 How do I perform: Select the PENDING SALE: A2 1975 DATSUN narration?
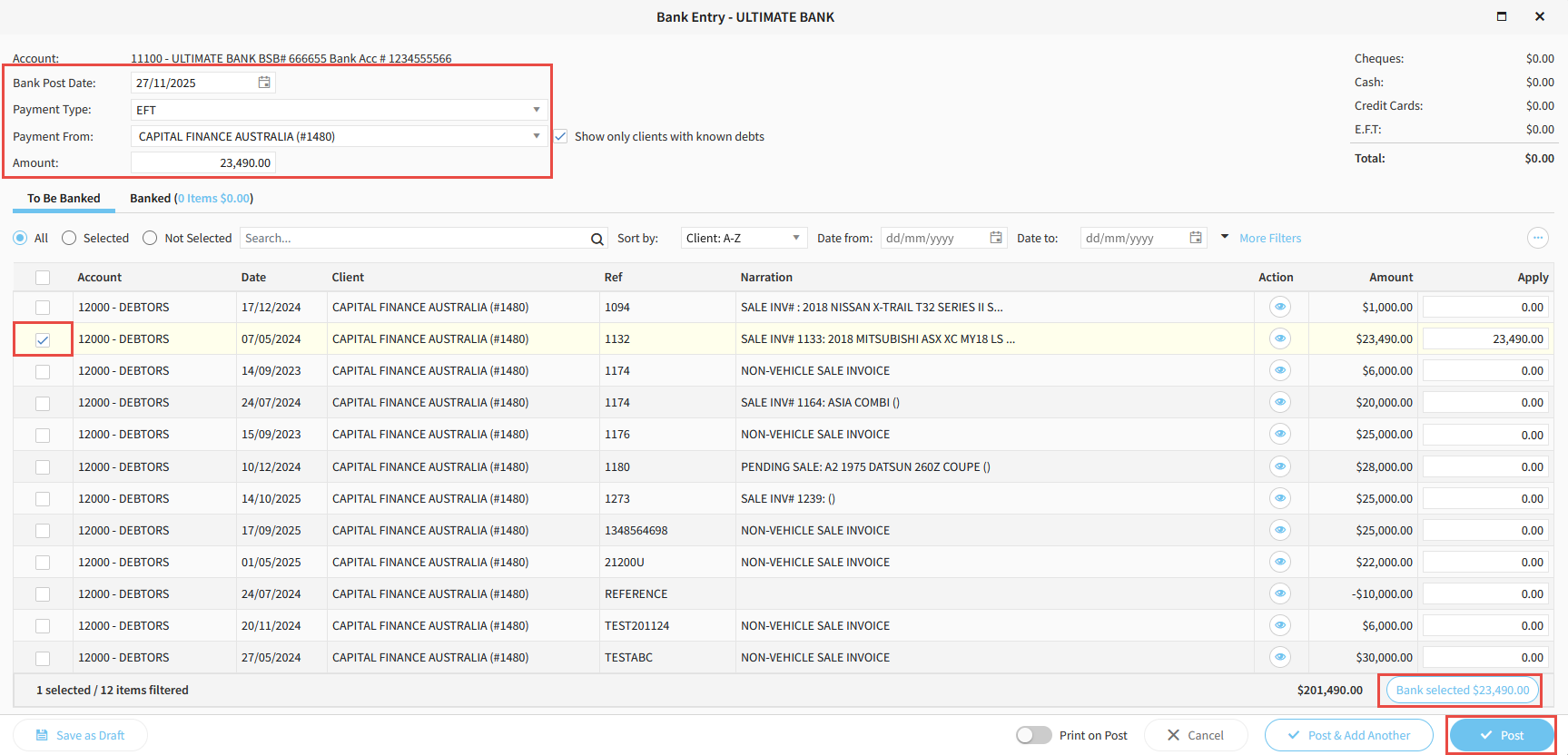865,466
